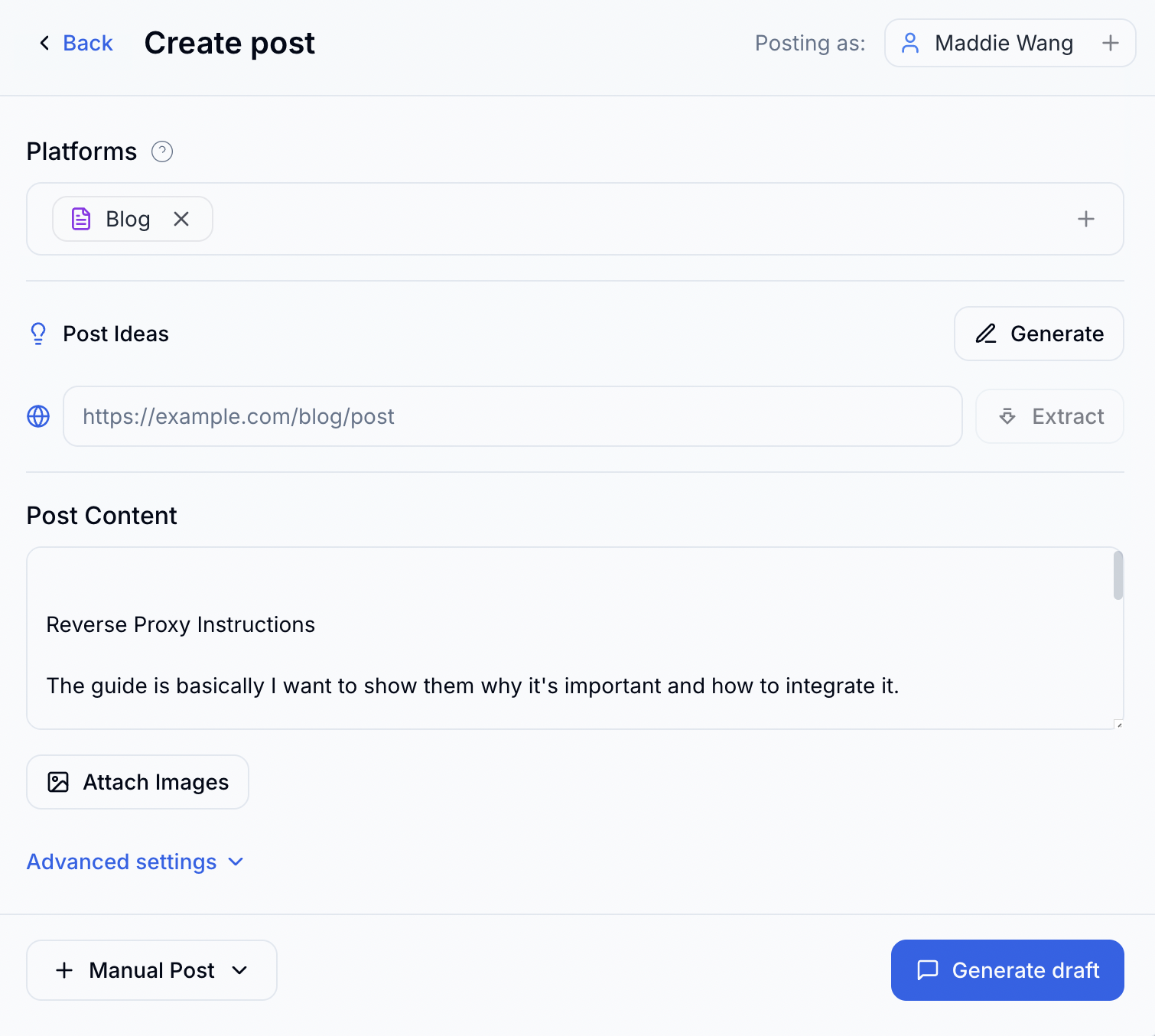The width and height of the screenshot is (1155, 1036).
Task: Open the Attach Images dialog
Action: 138,782
